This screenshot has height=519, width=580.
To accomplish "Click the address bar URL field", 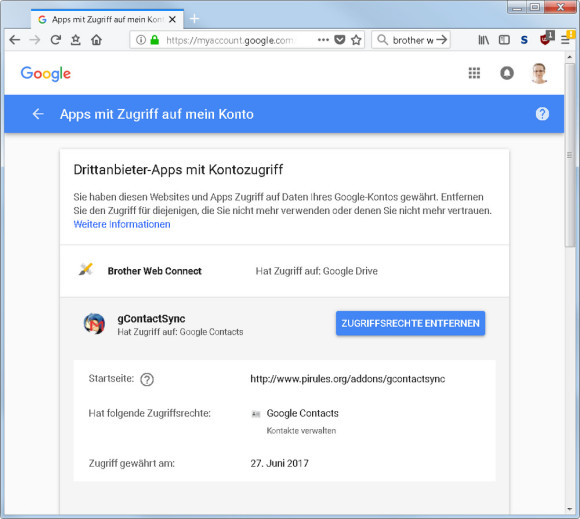I will [229, 40].
